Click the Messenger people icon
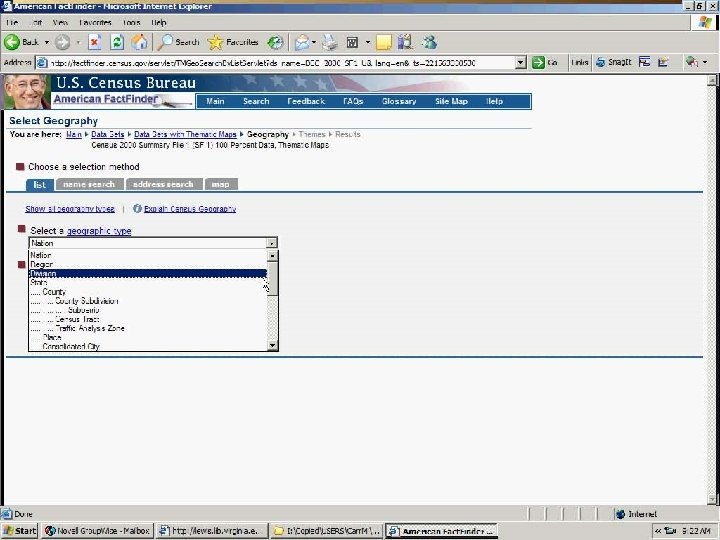 (x=429, y=42)
